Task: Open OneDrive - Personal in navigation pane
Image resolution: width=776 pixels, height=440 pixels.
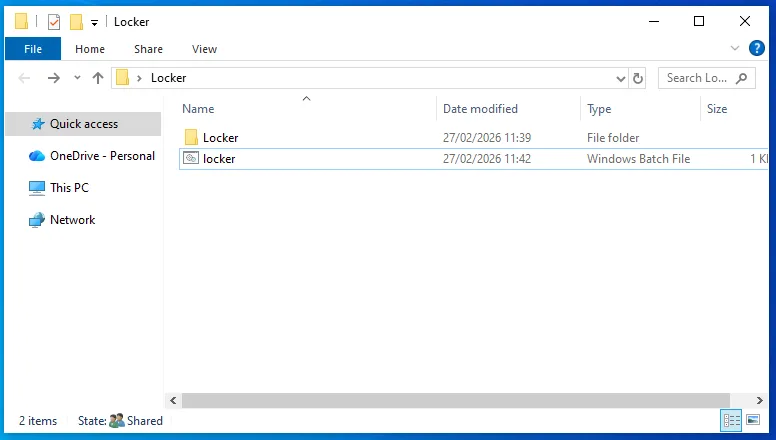Action: (x=102, y=156)
